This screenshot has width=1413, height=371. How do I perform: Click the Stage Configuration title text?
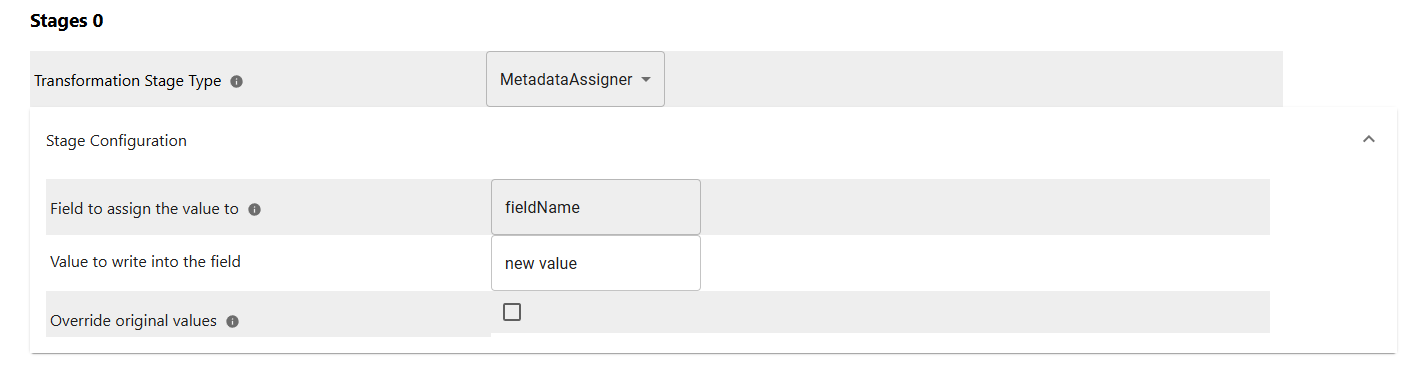pos(116,141)
